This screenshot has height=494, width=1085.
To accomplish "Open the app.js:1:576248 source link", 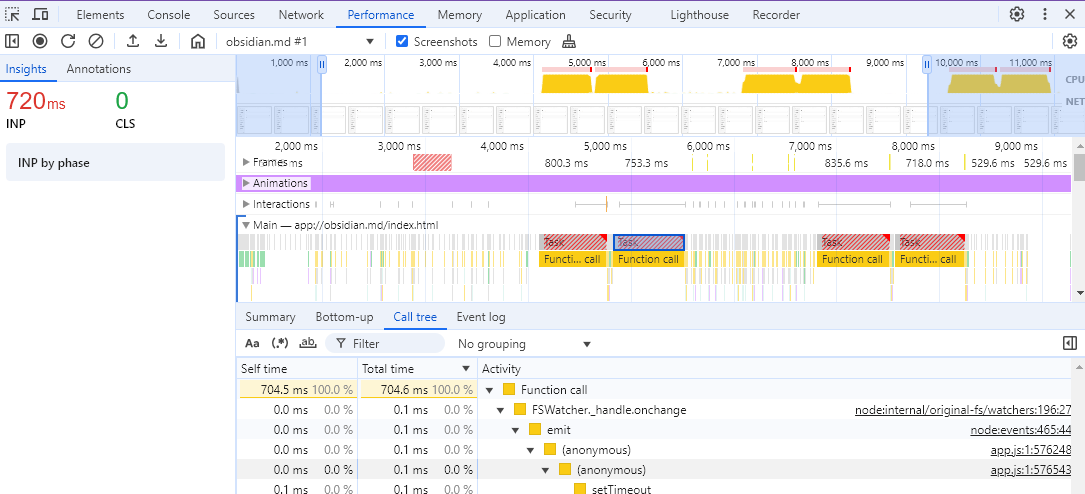I will 1030,450.
